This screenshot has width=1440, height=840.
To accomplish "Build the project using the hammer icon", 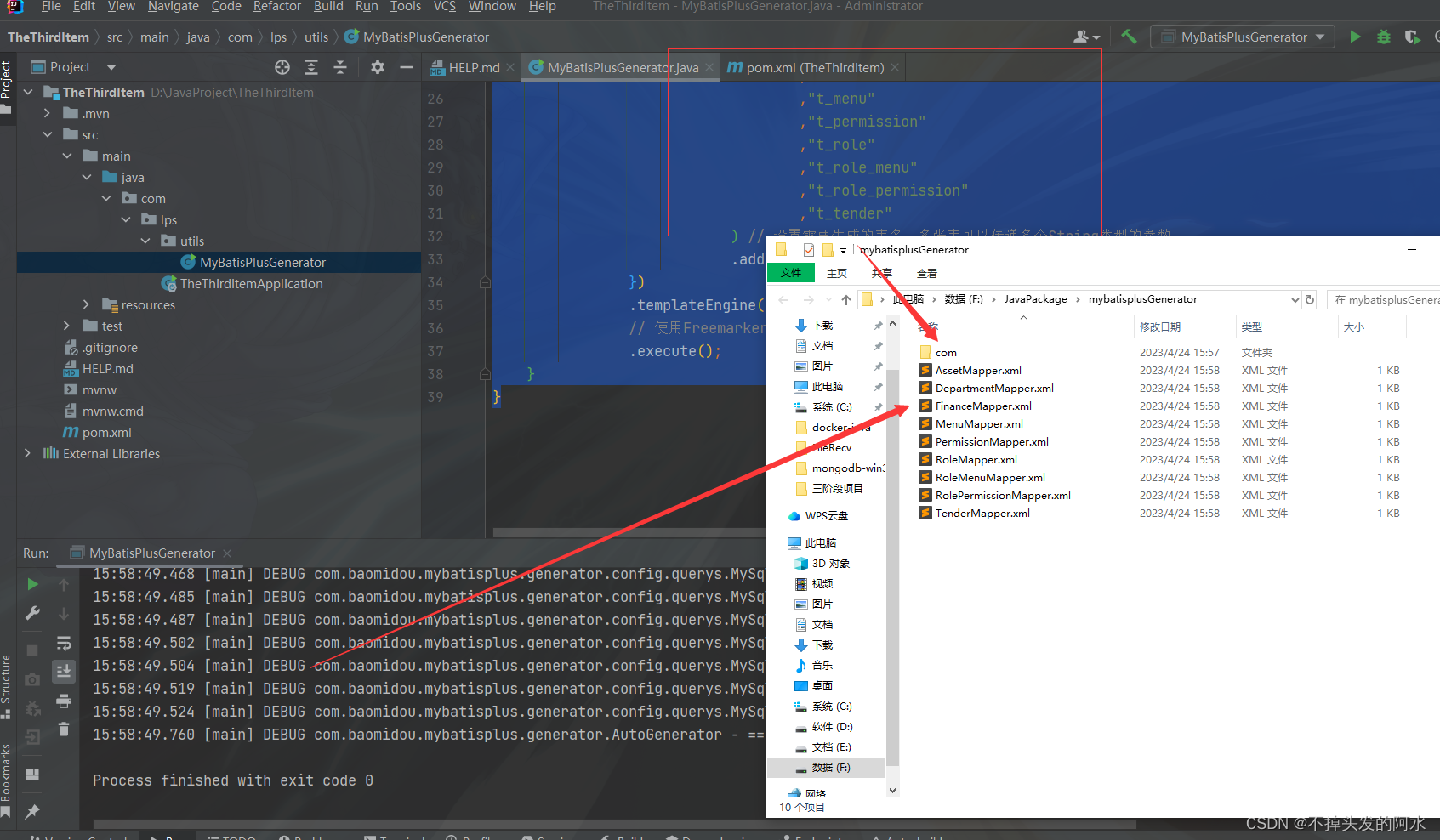I will pos(1128,37).
